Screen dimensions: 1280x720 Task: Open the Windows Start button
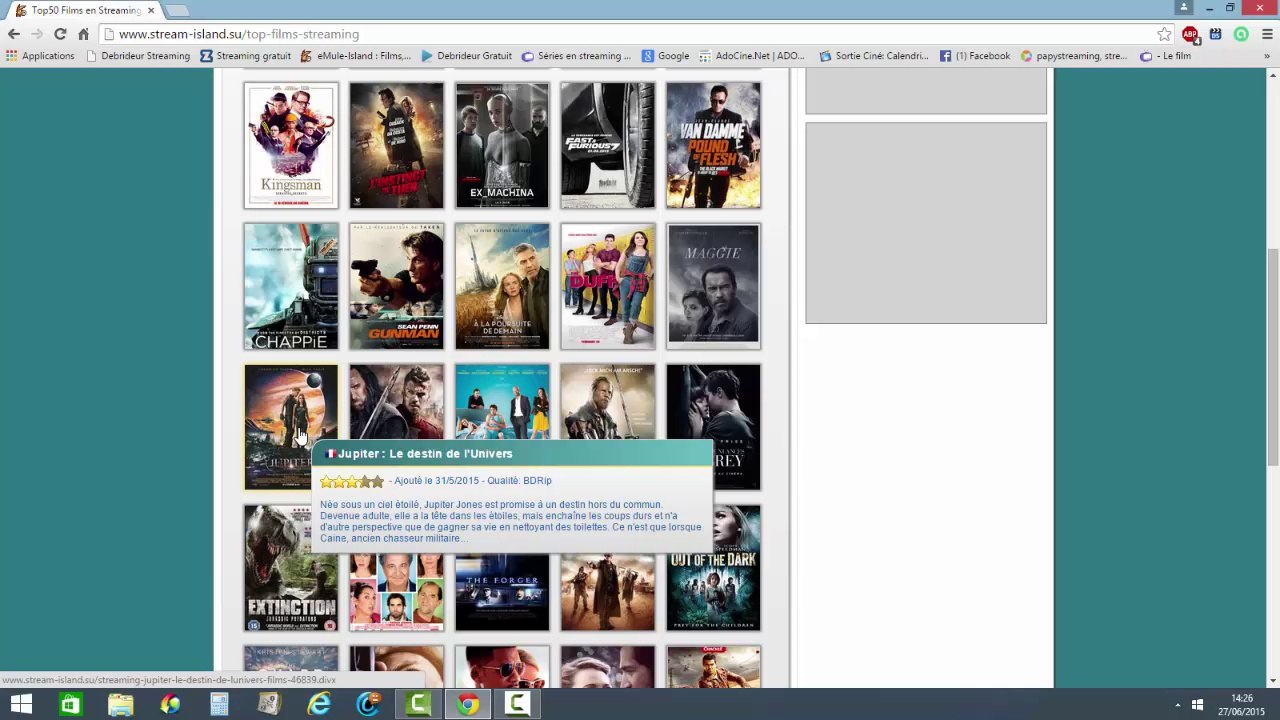point(20,704)
